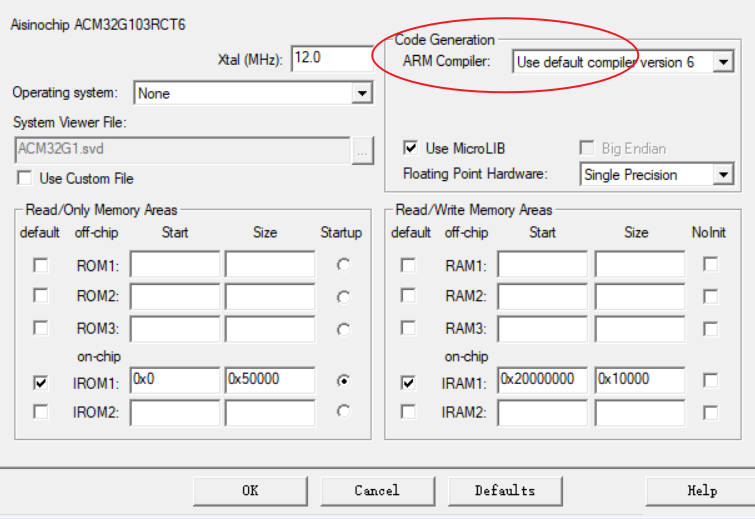Enable the RAM2 NoInit checkbox

point(710,296)
